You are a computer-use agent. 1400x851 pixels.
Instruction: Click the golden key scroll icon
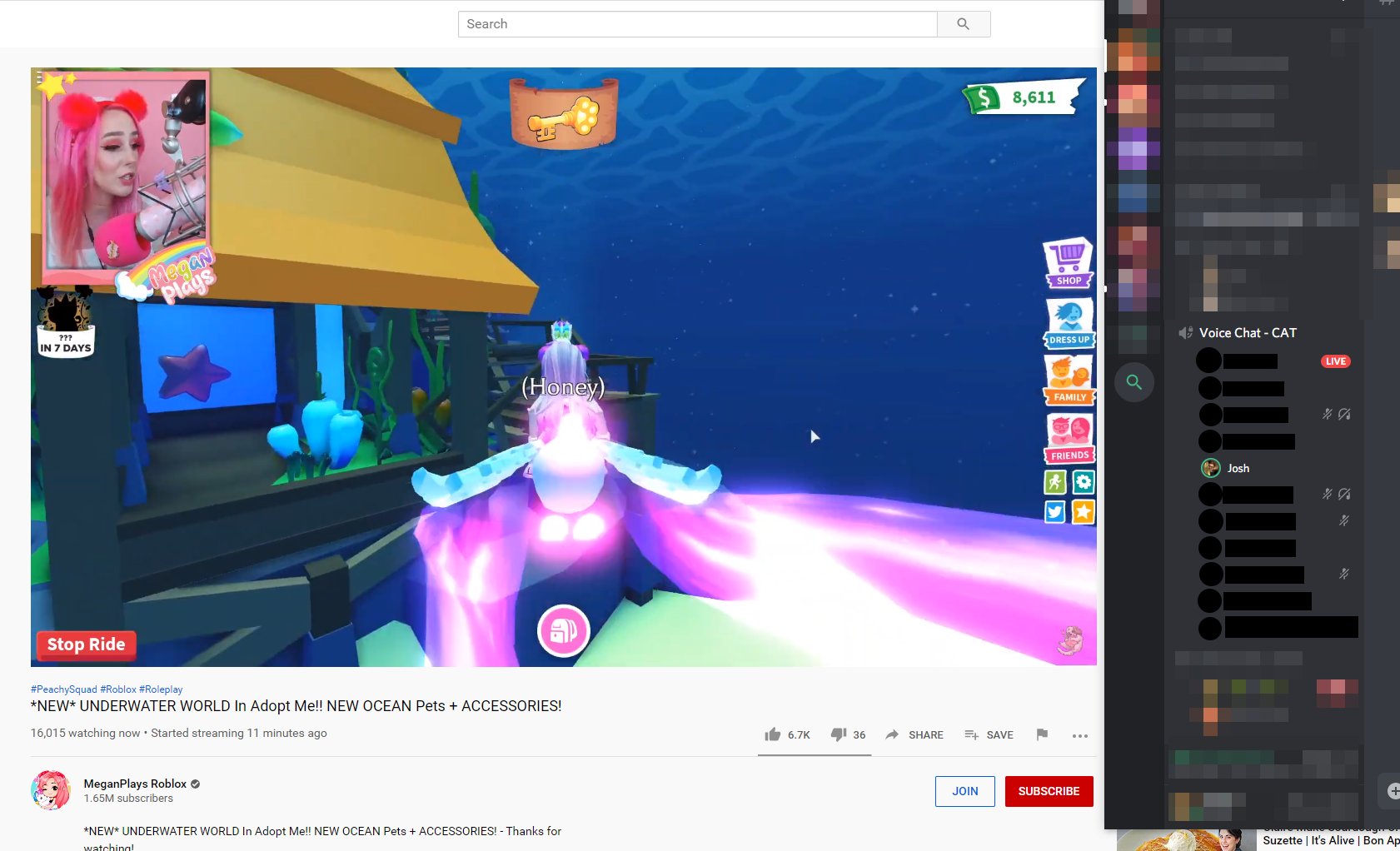[564, 114]
